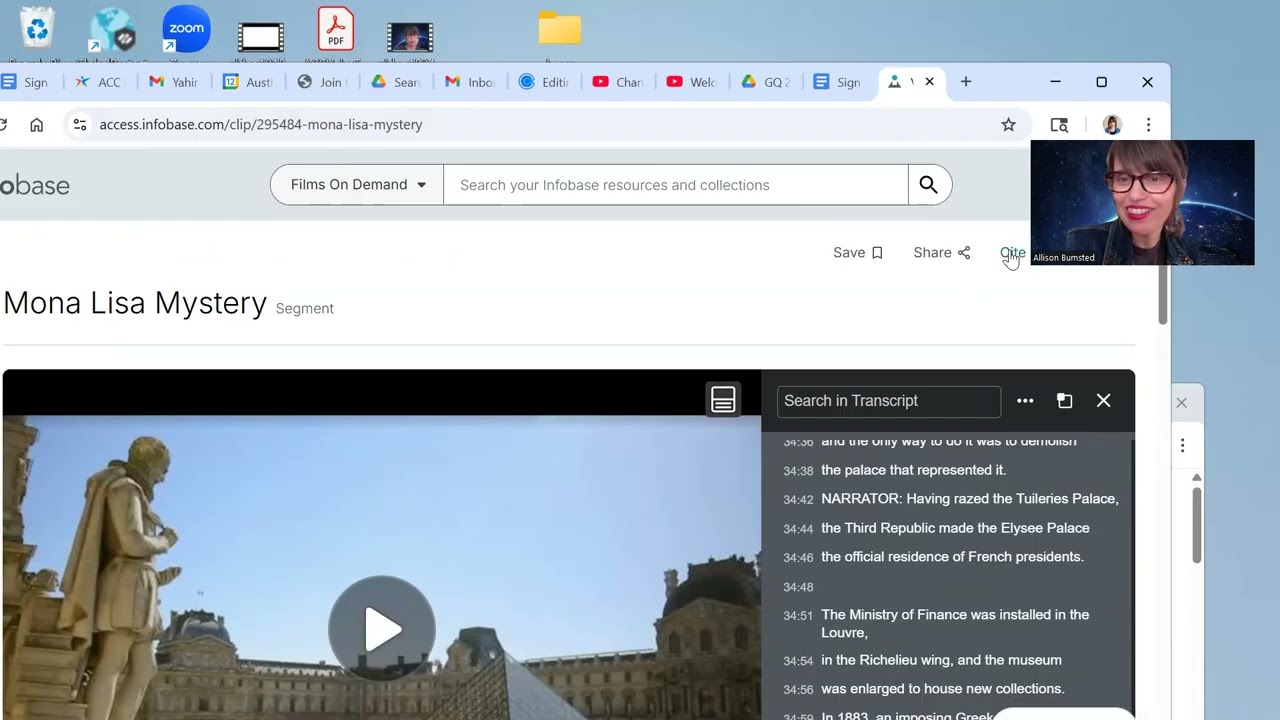Click the Allison Bumsted video thumbnail
The width and height of the screenshot is (1280, 720).
tap(1142, 203)
